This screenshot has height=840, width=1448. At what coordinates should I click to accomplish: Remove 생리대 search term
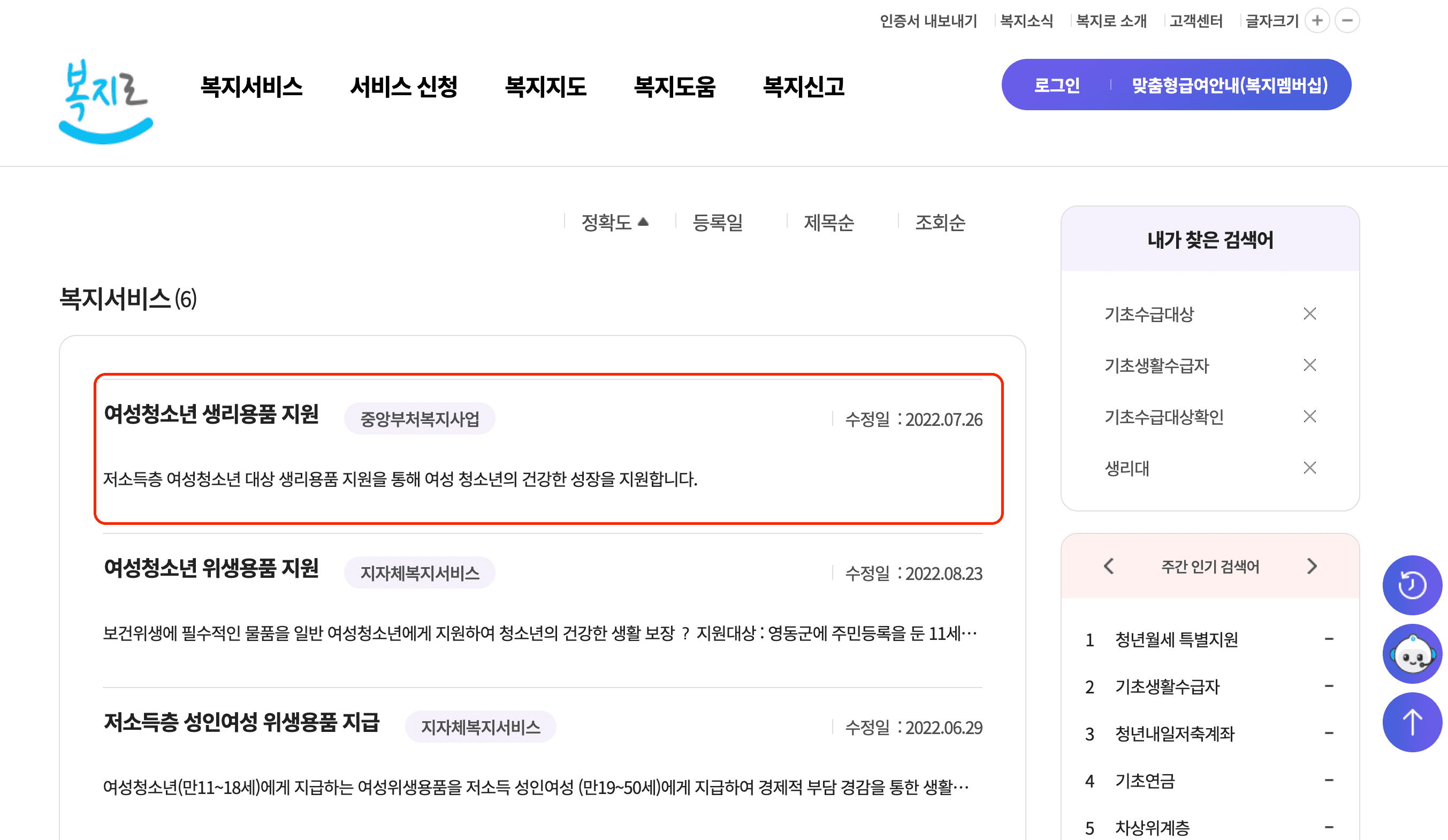[1309, 468]
